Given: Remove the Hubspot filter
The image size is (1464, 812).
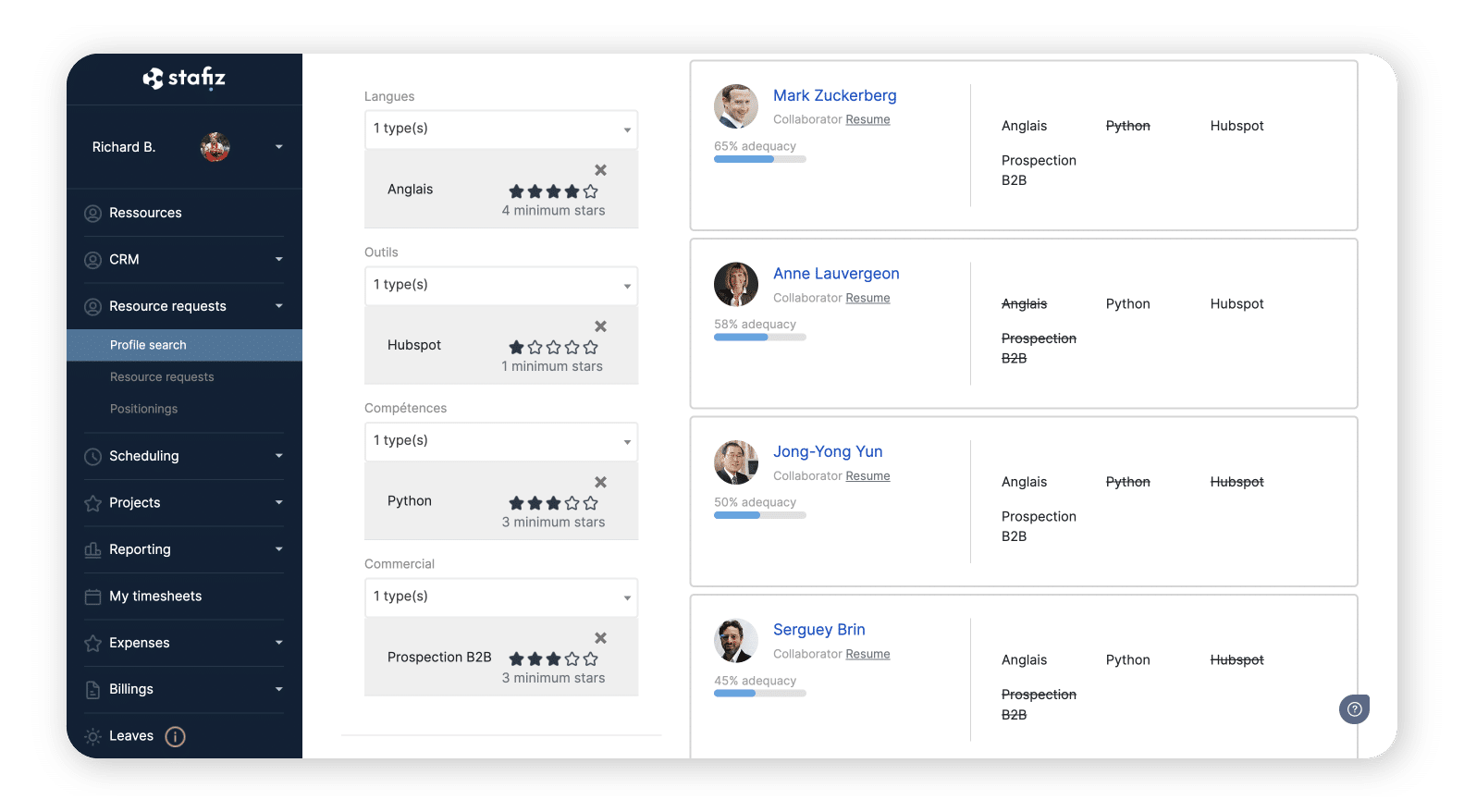Looking at the screenshot, I should 600,326.
